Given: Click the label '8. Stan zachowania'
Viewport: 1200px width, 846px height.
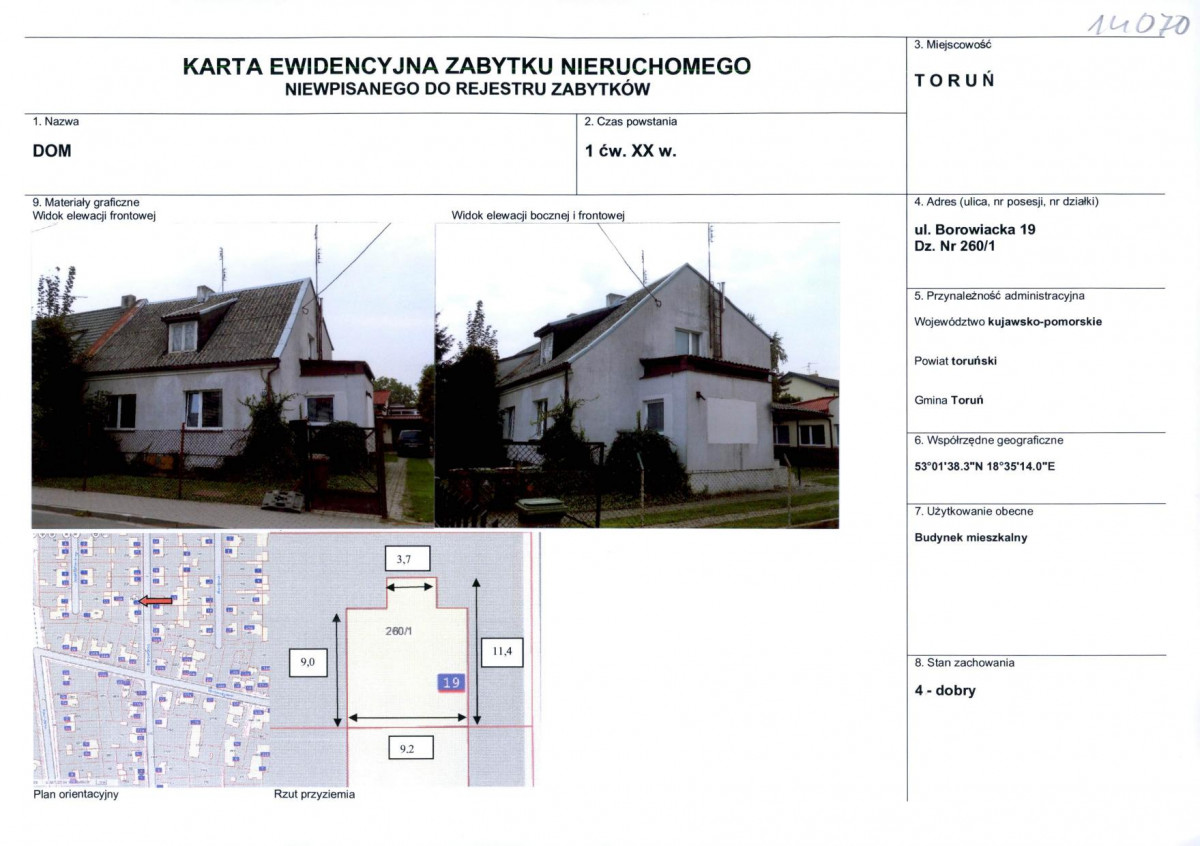Looking at the screenshot, I should coord(964,663).
